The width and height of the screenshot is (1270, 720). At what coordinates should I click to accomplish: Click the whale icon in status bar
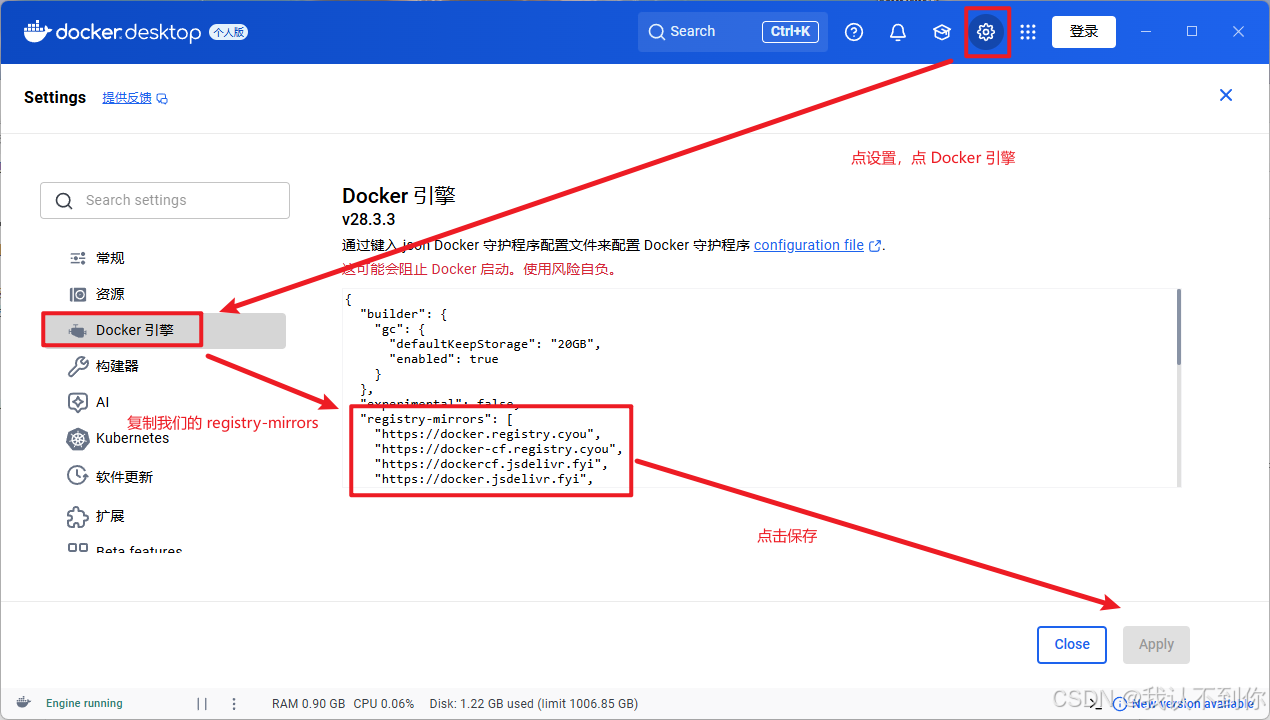click(23, 703)
